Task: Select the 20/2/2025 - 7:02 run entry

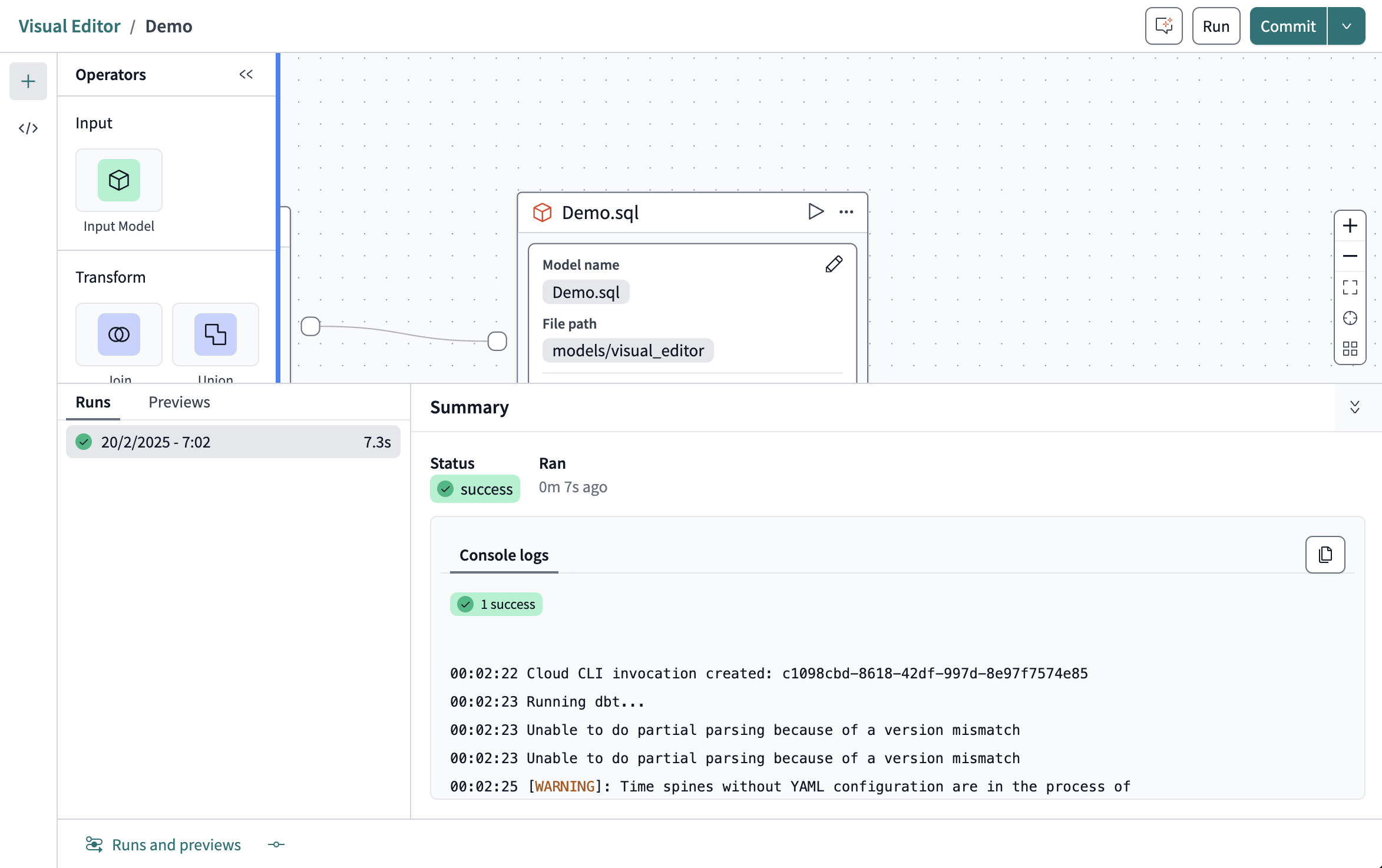Action: 233,442
